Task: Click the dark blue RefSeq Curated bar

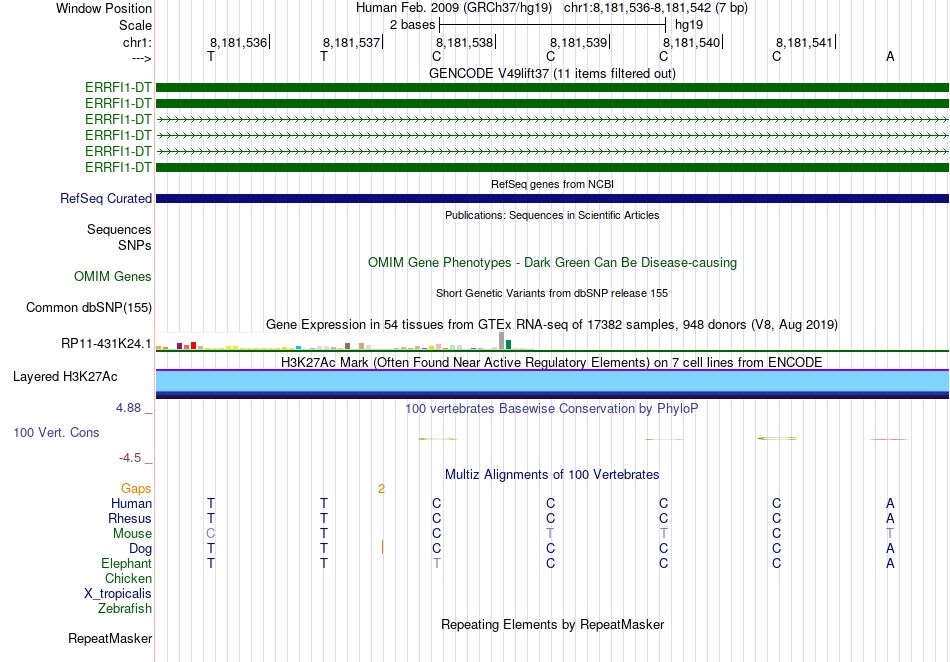Action: (552, 199)
